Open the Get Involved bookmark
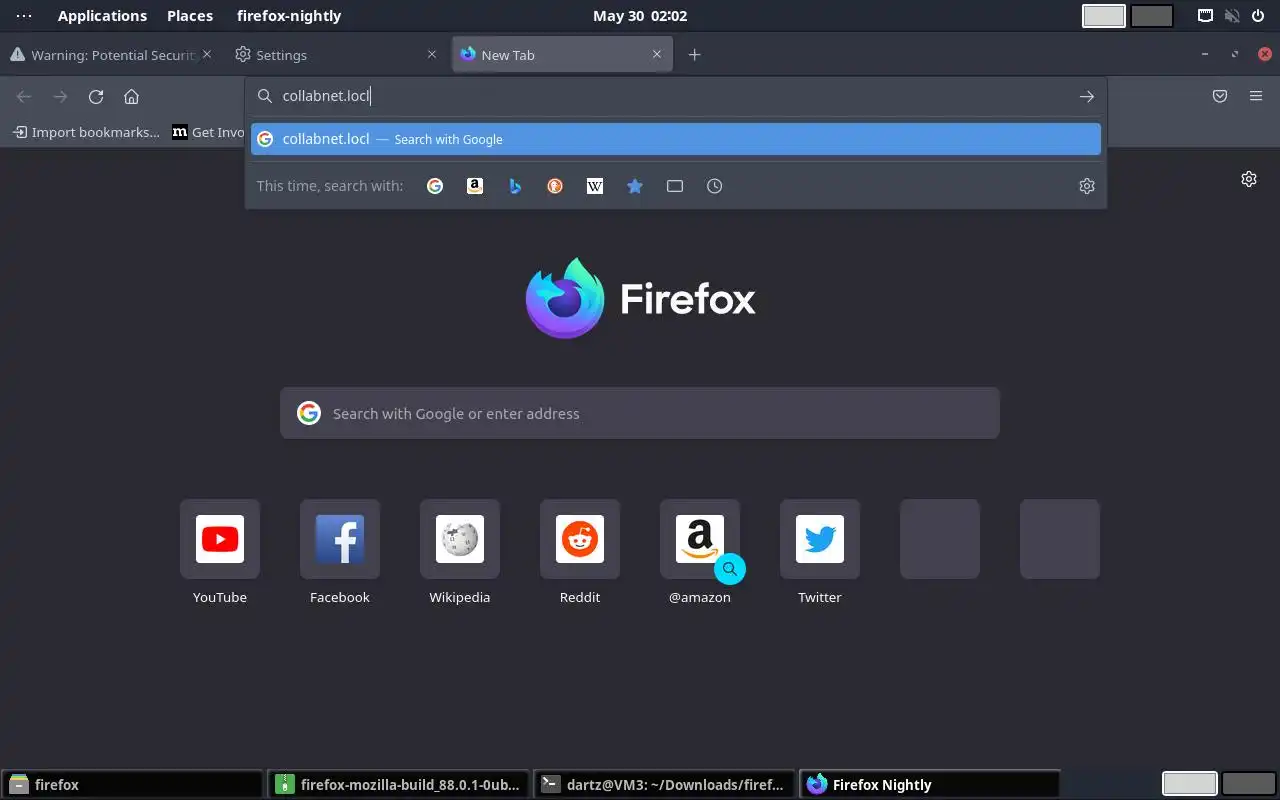 coord(208,132)
